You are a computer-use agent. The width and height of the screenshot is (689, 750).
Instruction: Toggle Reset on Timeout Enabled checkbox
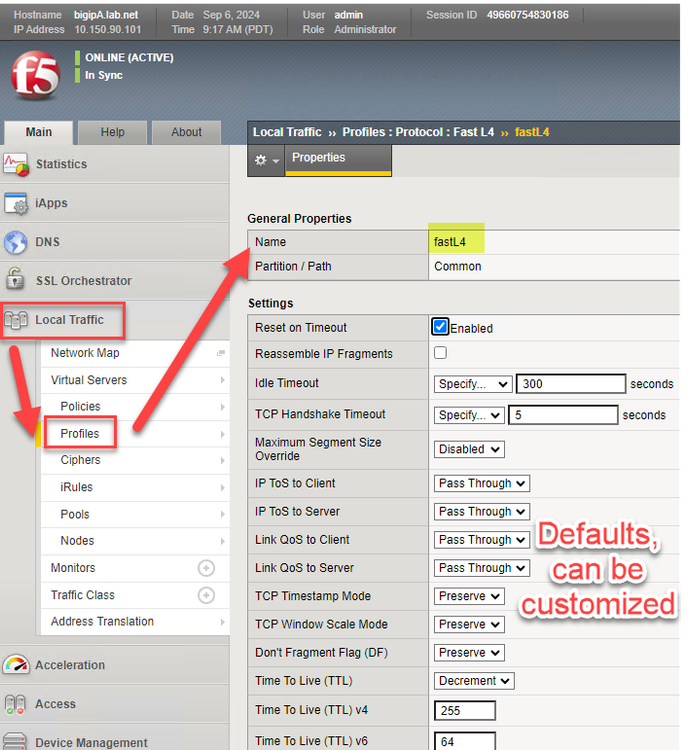(440, 327)
